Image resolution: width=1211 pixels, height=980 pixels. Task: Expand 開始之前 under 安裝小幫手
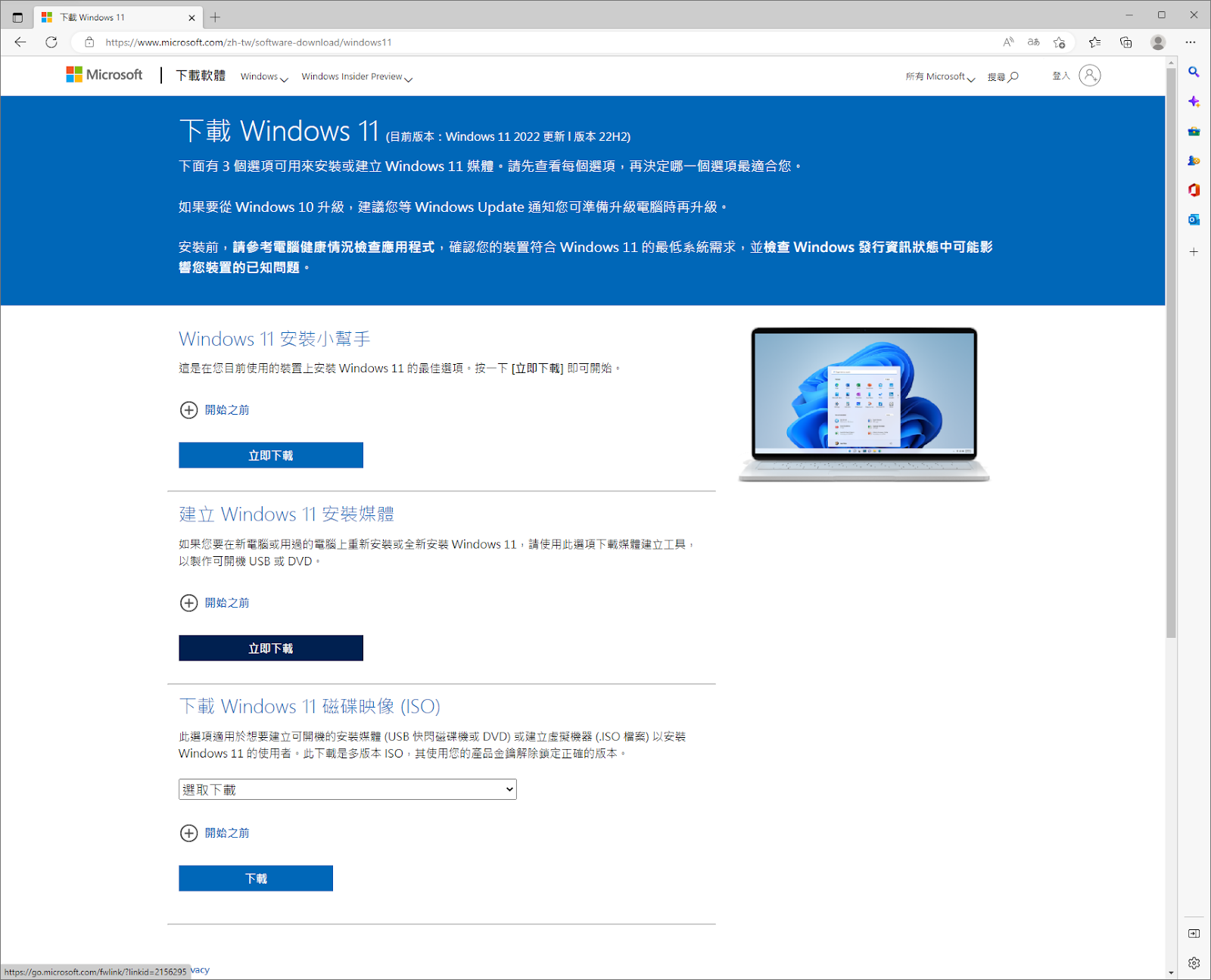coord(214,409)
